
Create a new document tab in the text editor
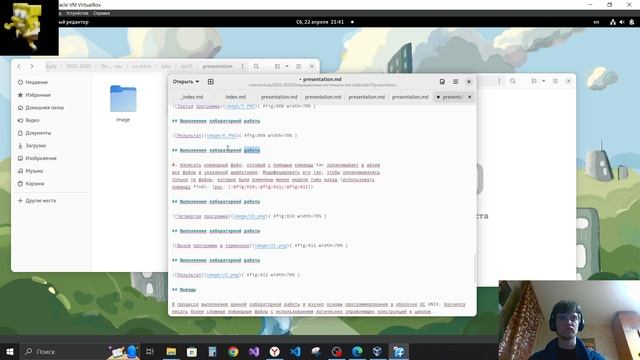coord(211,82)
